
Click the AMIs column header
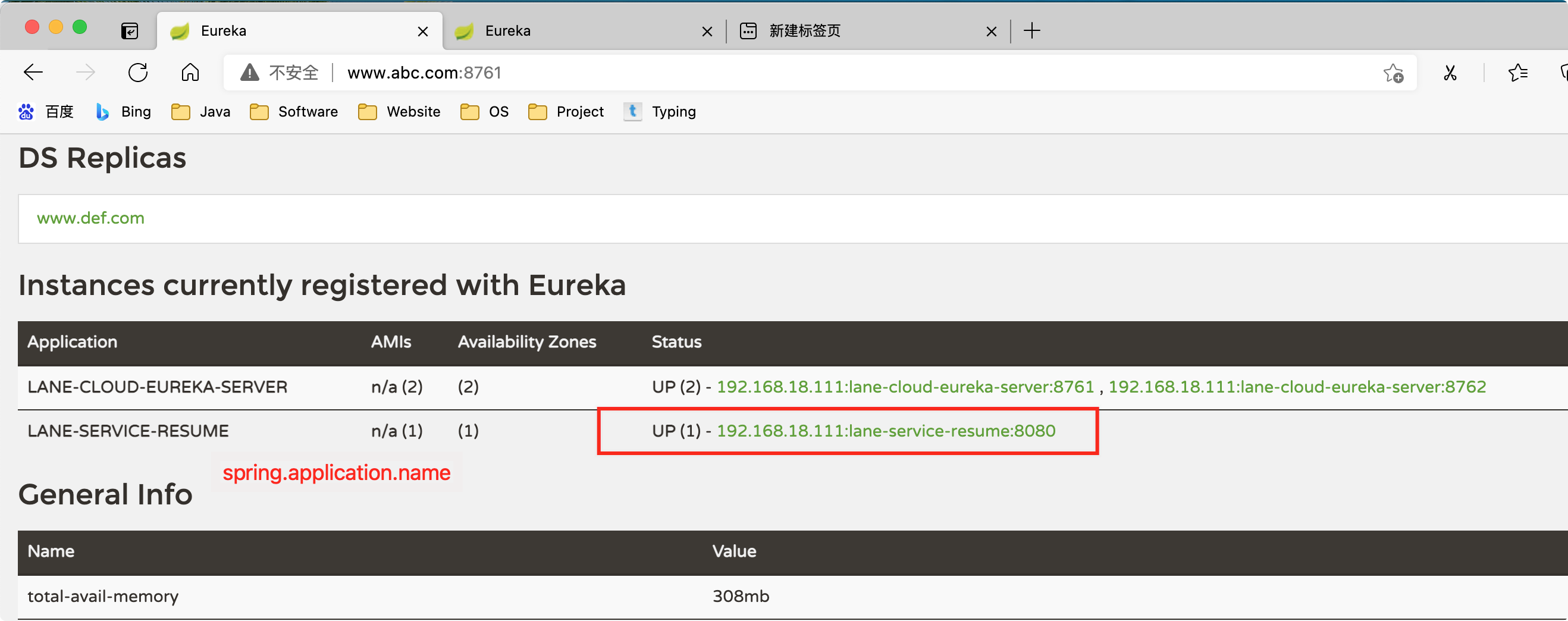[391, 342]
